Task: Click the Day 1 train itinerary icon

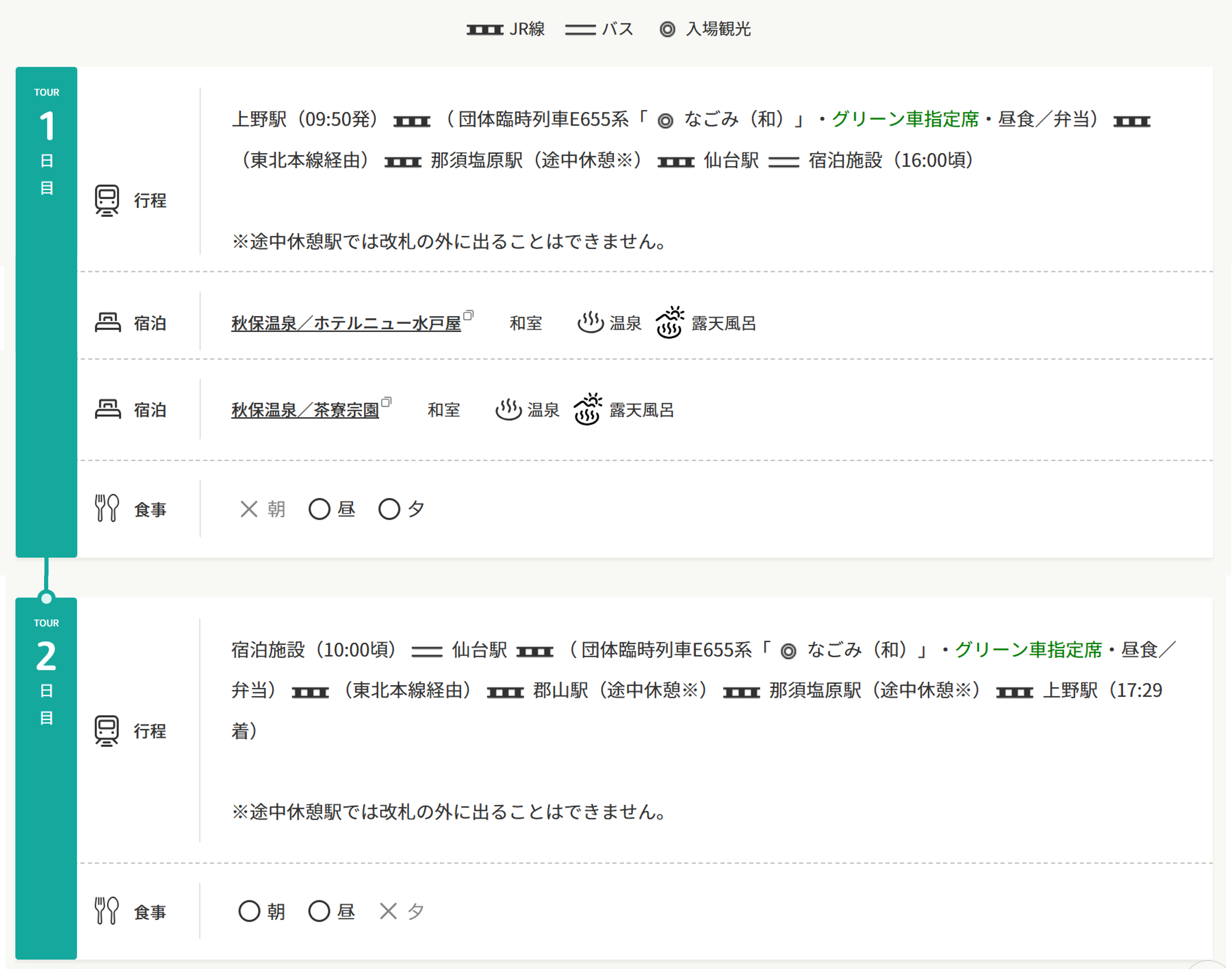Action: click(107, 201)
